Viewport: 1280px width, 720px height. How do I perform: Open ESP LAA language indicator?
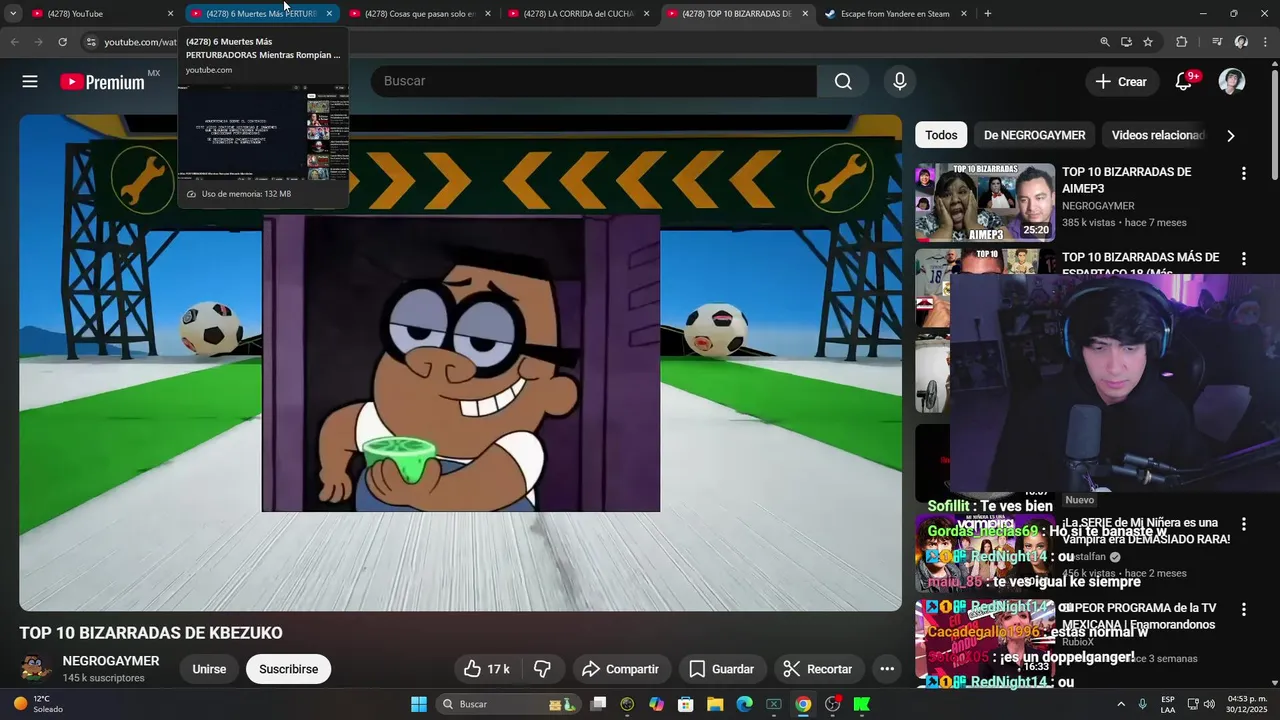(x=1168, y=704)
